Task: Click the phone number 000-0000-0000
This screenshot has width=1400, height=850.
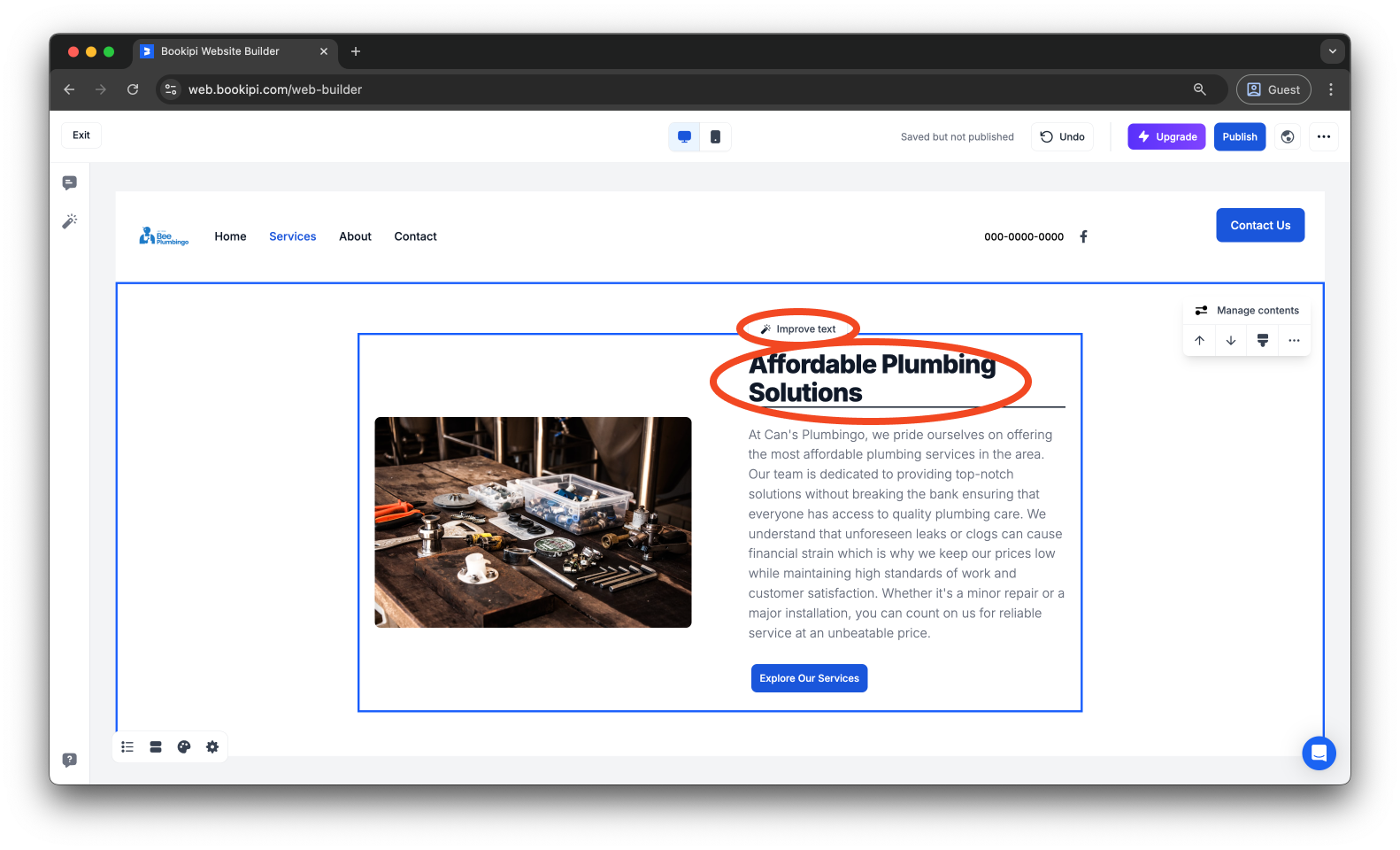Action: point(1024,237)
